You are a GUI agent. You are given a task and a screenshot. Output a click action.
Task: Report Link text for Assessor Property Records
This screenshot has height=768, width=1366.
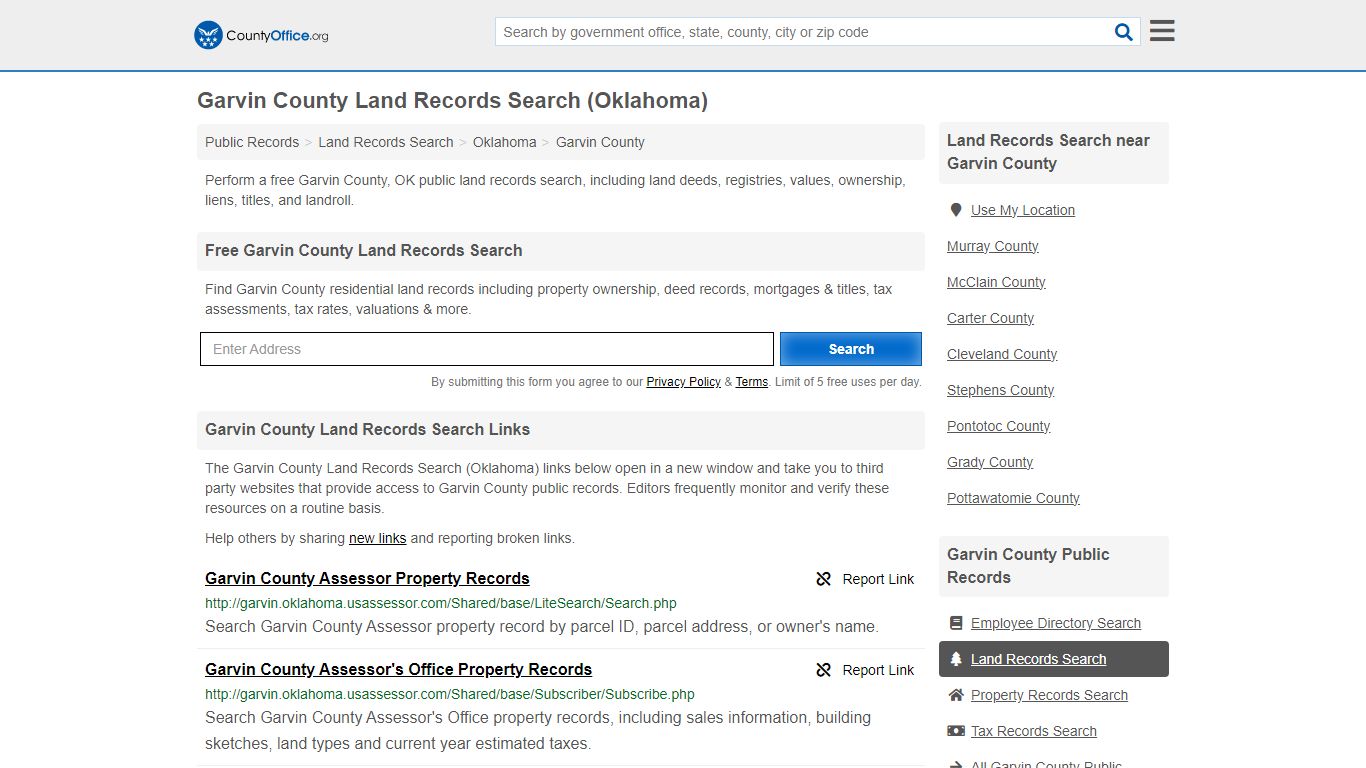[x=878, y=579]
